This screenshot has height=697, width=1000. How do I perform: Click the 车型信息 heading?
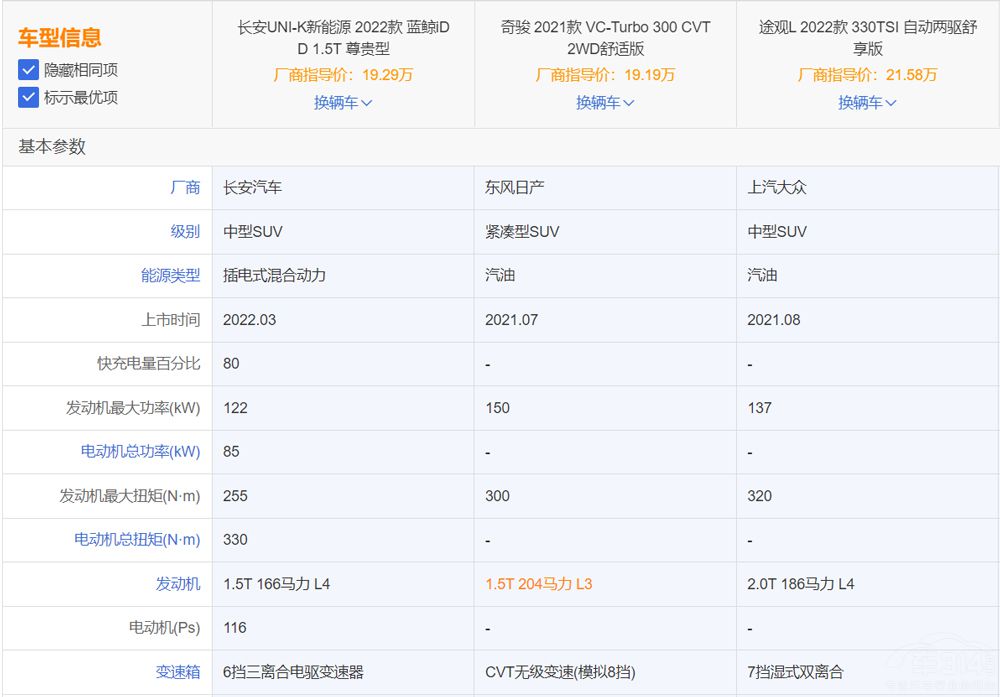click(x=59, y=38)
